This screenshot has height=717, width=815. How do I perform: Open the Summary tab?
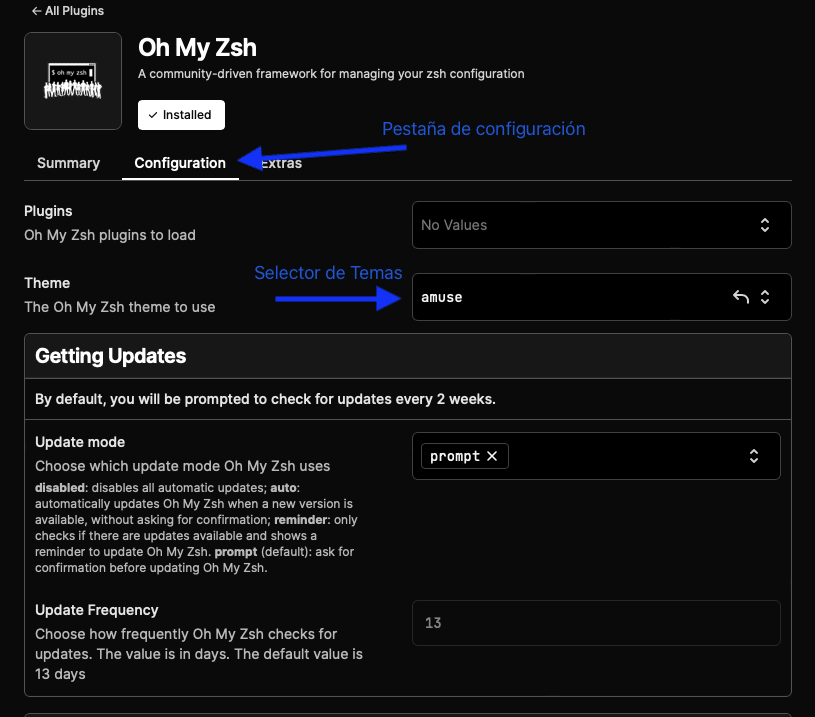68,163
